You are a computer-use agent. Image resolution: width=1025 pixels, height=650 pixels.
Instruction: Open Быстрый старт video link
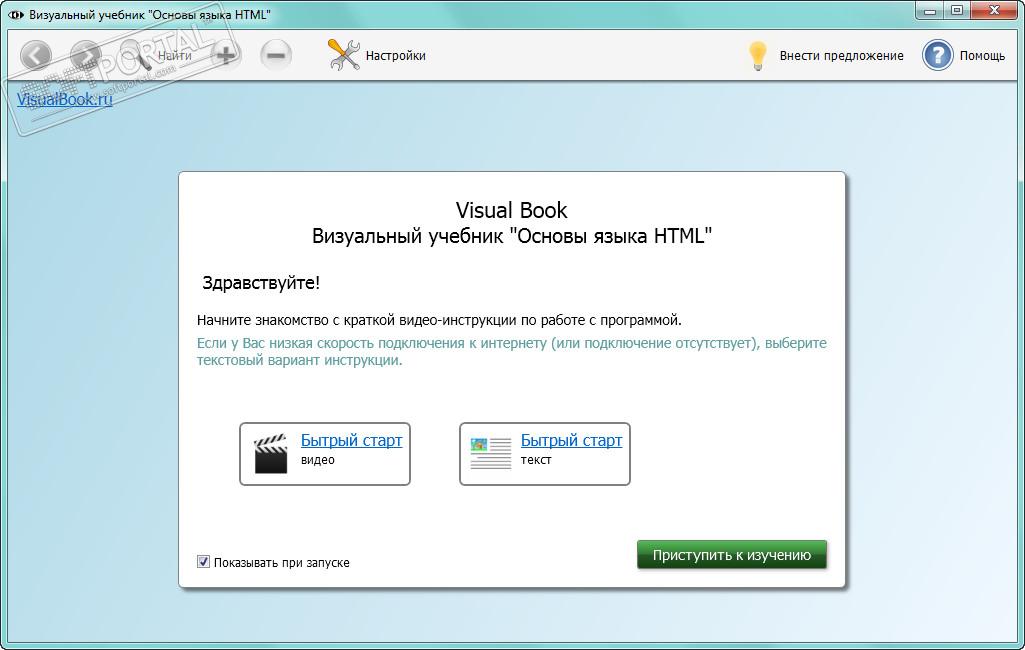coord(351,440)
